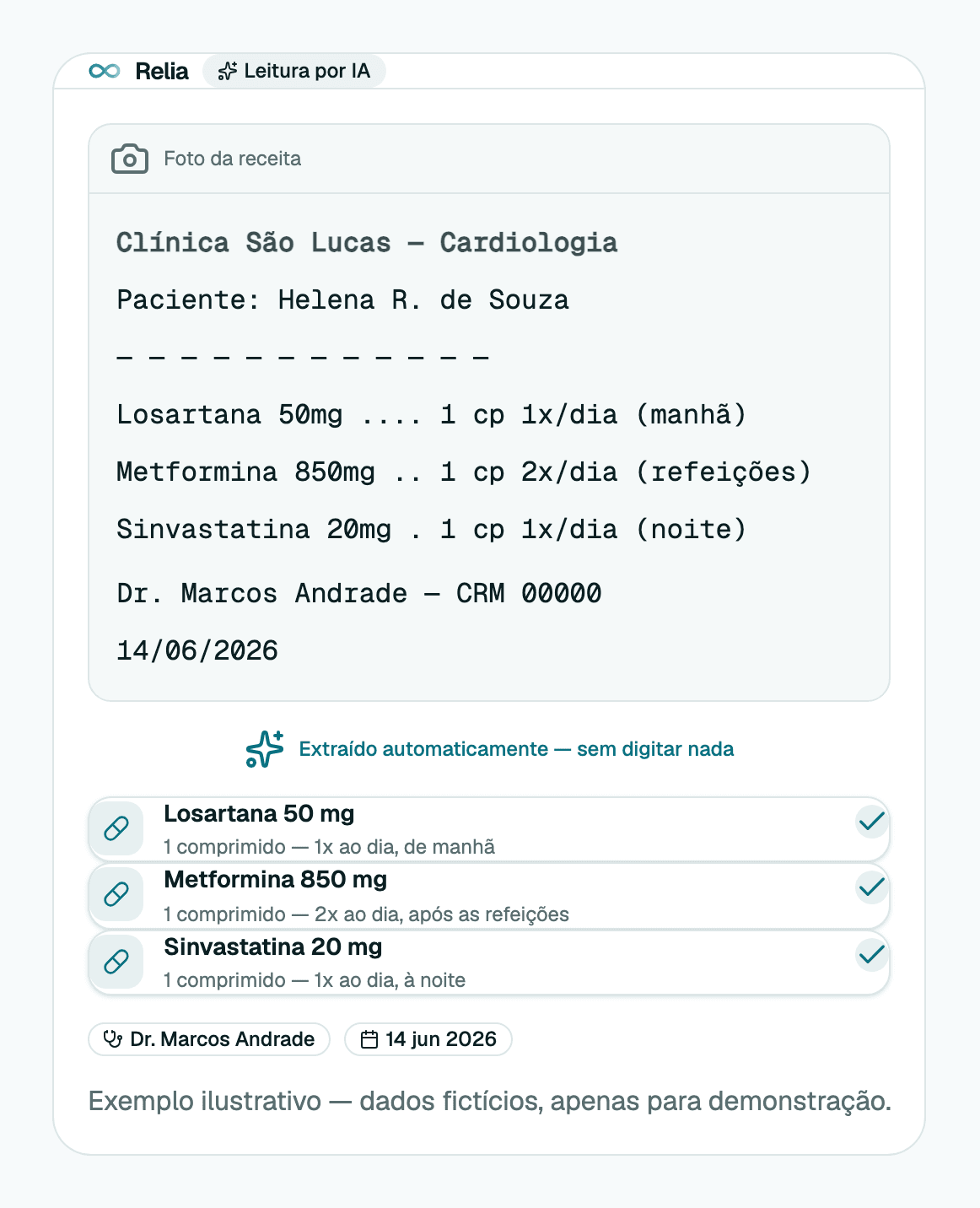The height and width of the screenshot is (1208, 980).
Task: Click the Losartana 50 mg title
Action: (259, 814)
